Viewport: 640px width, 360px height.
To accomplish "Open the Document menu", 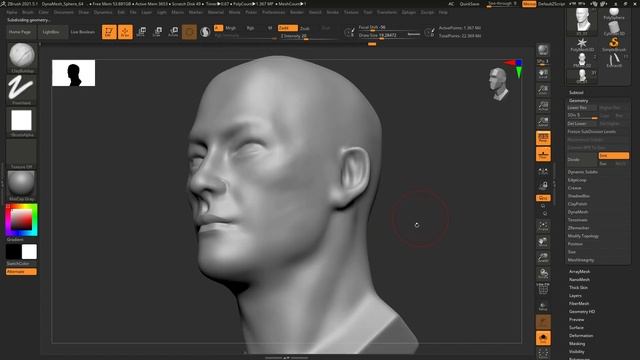I will (64, 12).
